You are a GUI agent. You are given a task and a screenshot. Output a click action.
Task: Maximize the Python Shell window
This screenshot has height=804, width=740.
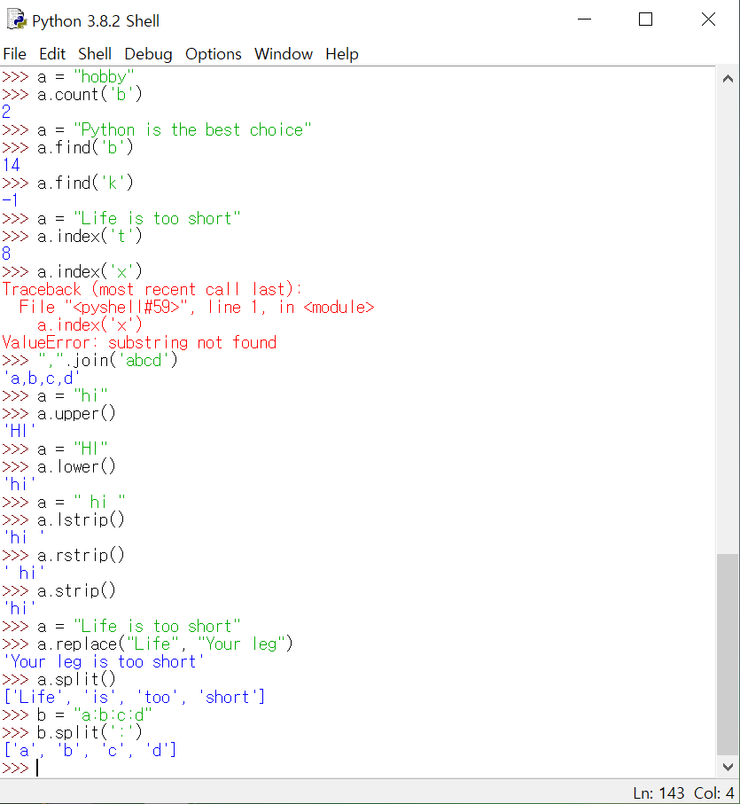(x=645, y=19)
